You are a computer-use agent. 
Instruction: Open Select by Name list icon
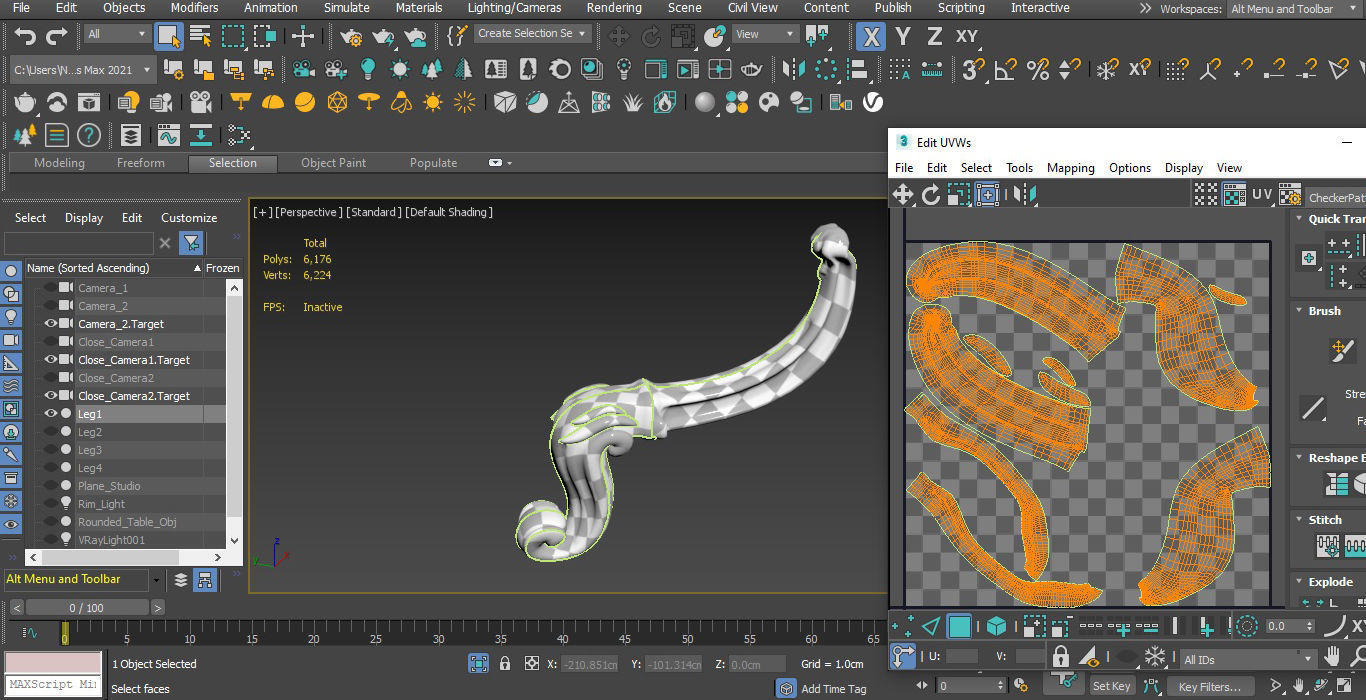pos(201,37)
